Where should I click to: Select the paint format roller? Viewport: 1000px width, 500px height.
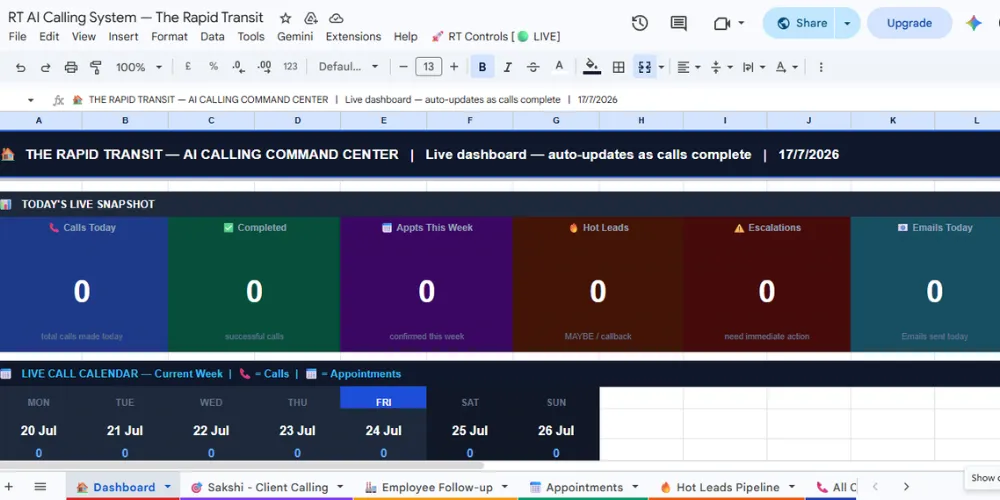[96, 67]
